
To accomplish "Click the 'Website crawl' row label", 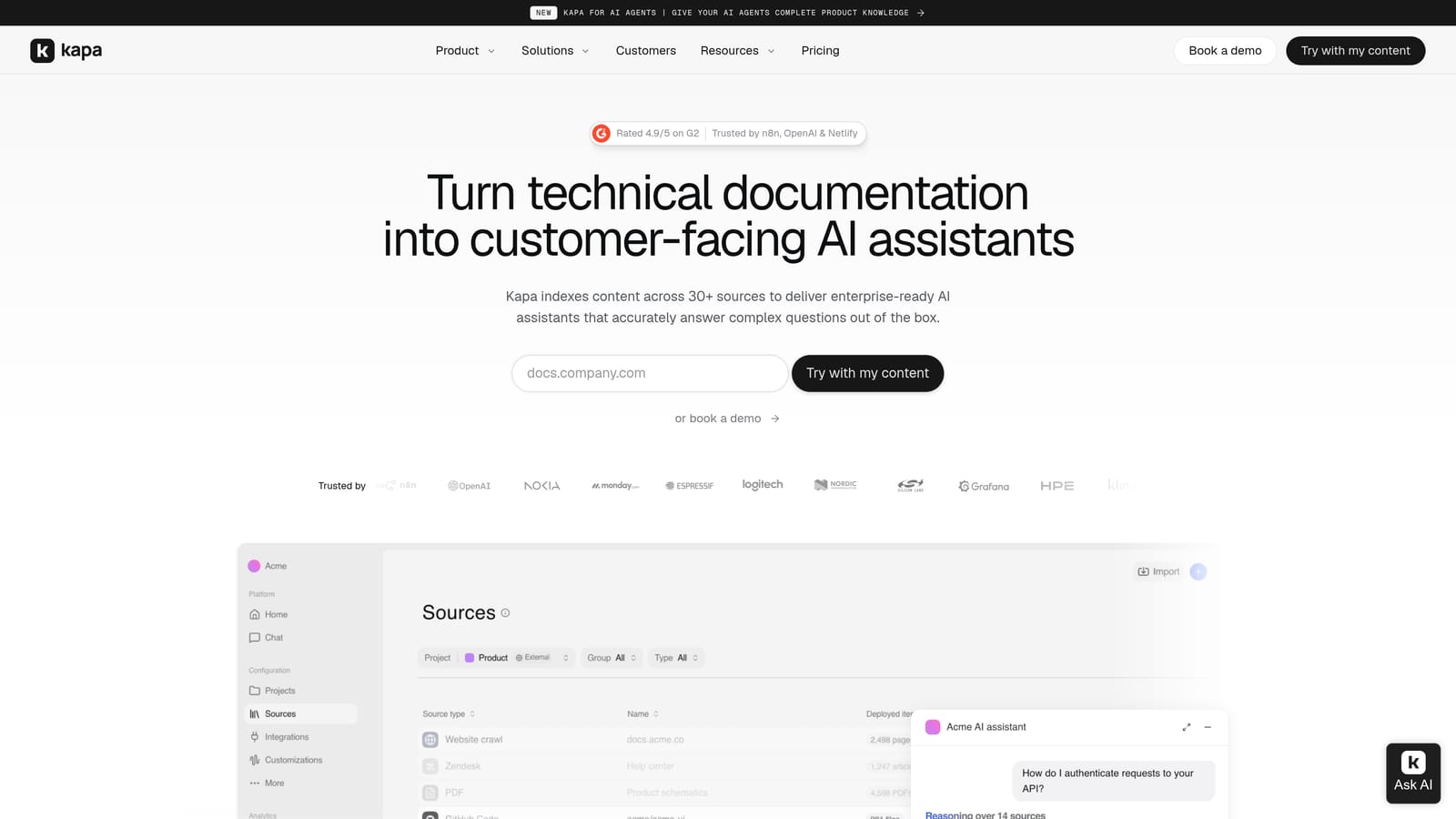I will [x=473, y=740].
